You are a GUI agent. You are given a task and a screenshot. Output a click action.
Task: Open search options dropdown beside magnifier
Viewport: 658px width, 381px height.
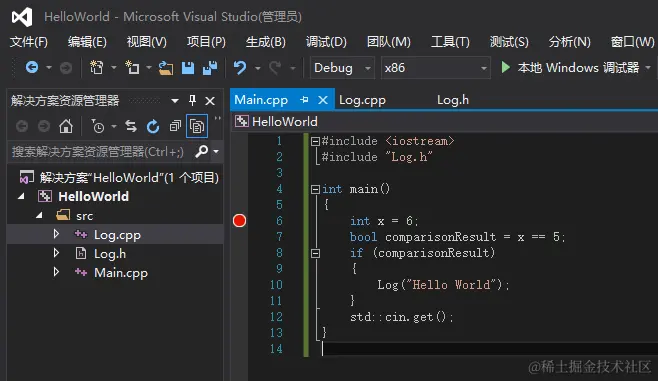[x=216, y=151]
